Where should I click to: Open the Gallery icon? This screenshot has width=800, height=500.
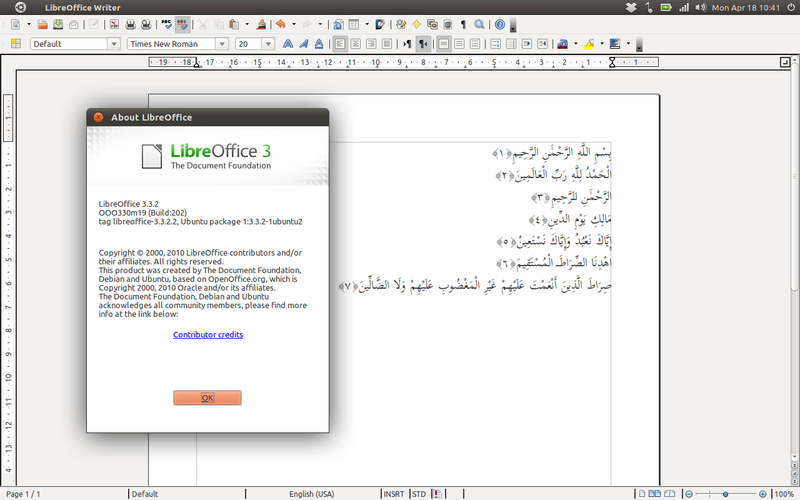[432, 24]
